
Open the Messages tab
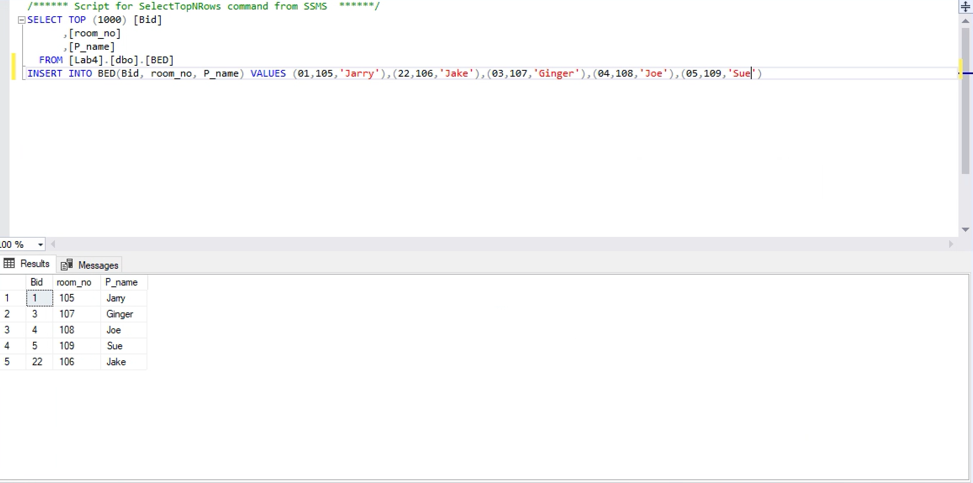point(89,265)
